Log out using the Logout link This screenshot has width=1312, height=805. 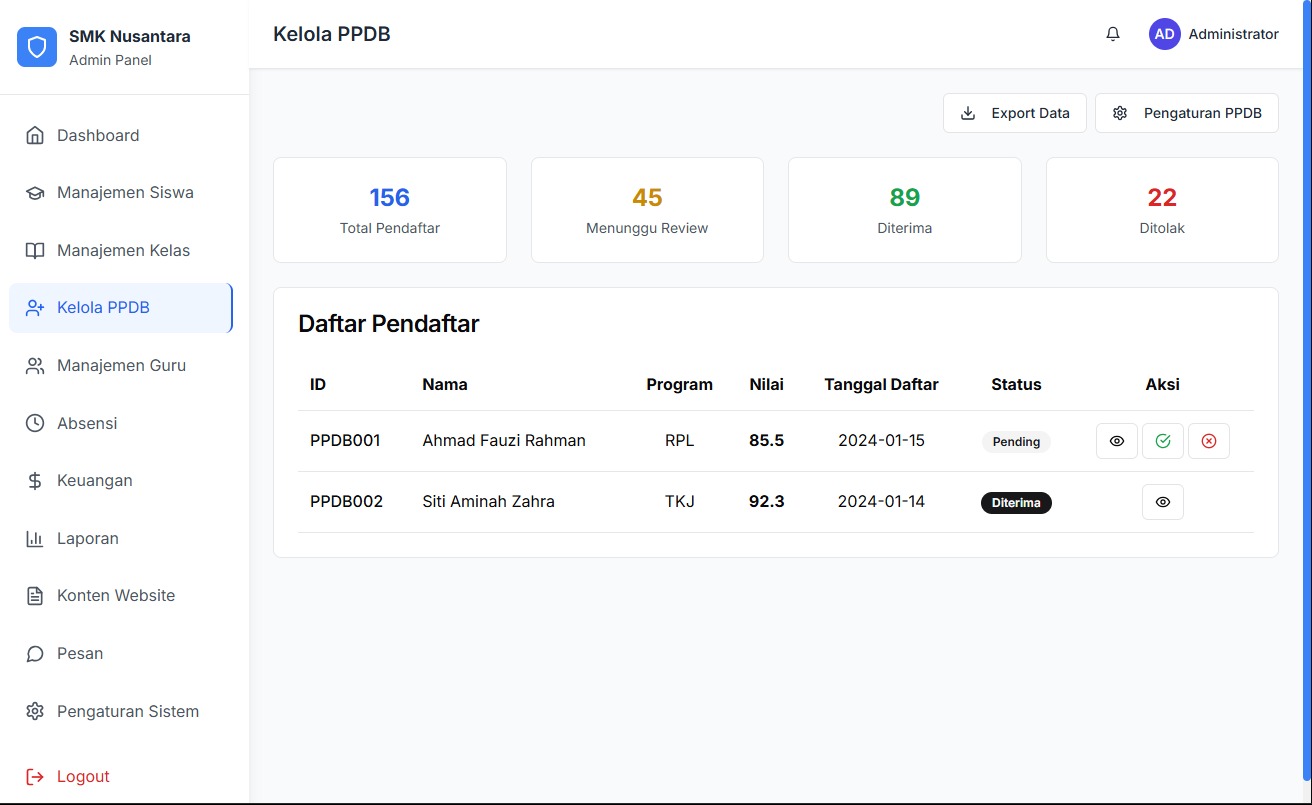82,777
